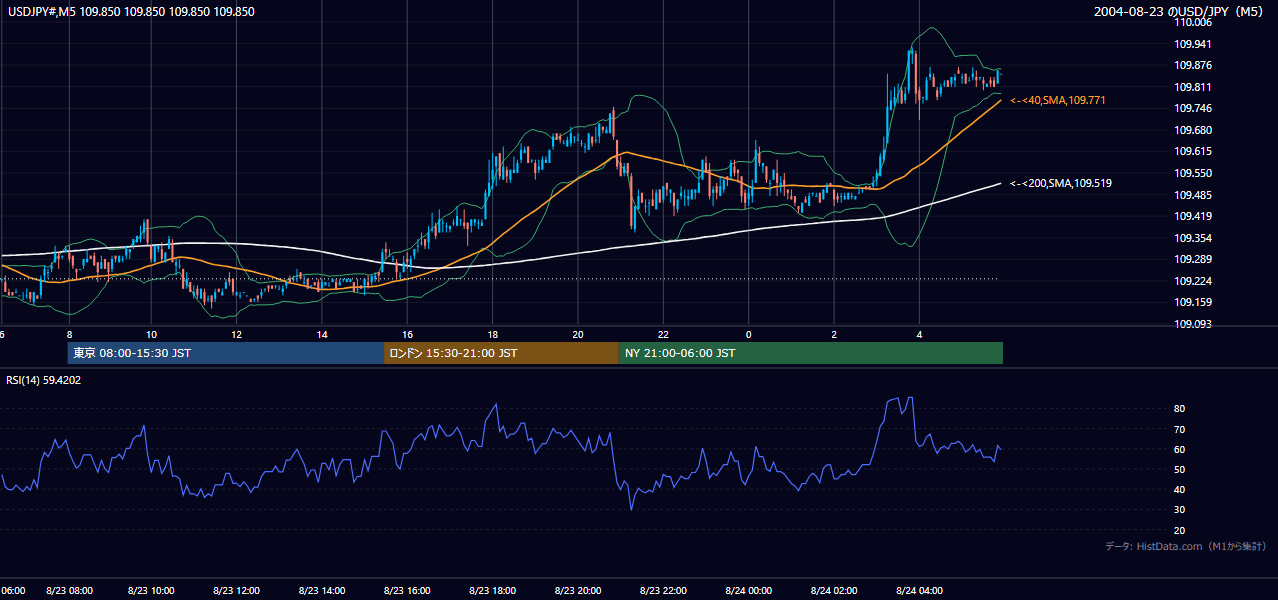1278x600 pixels.
Task: Click price axis value 109.419
Action: pos(1193,216)
